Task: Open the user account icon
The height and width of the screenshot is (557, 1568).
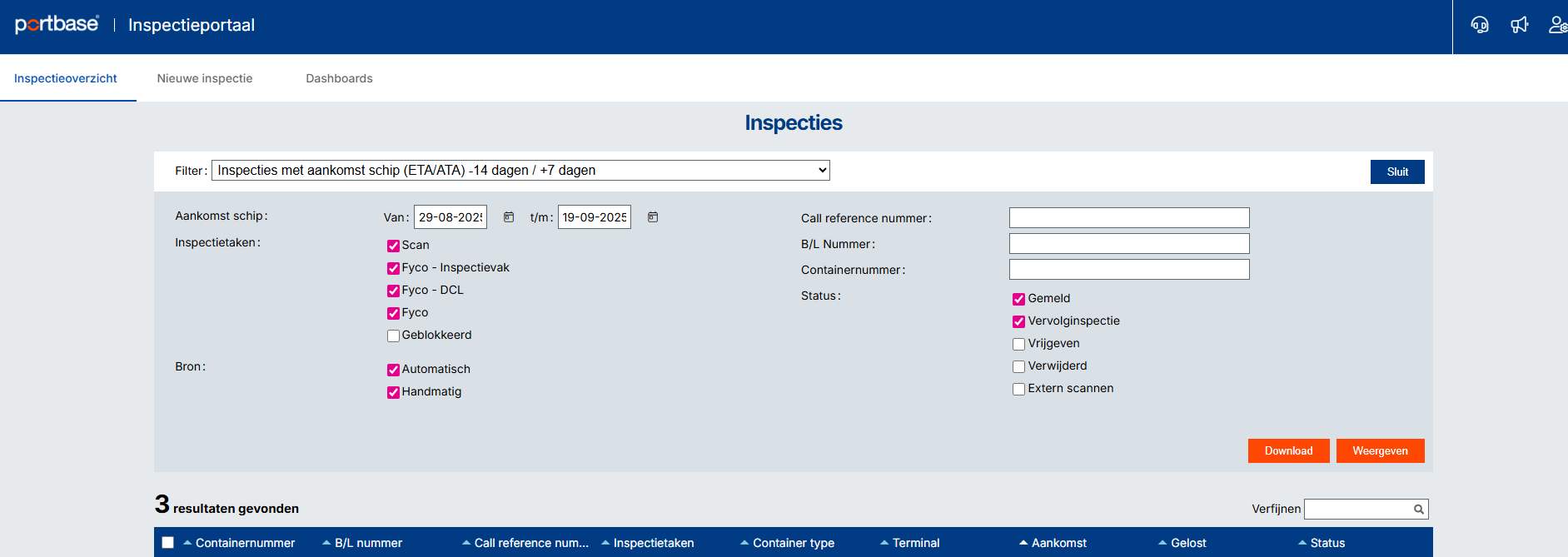Action: point(1558,25)
